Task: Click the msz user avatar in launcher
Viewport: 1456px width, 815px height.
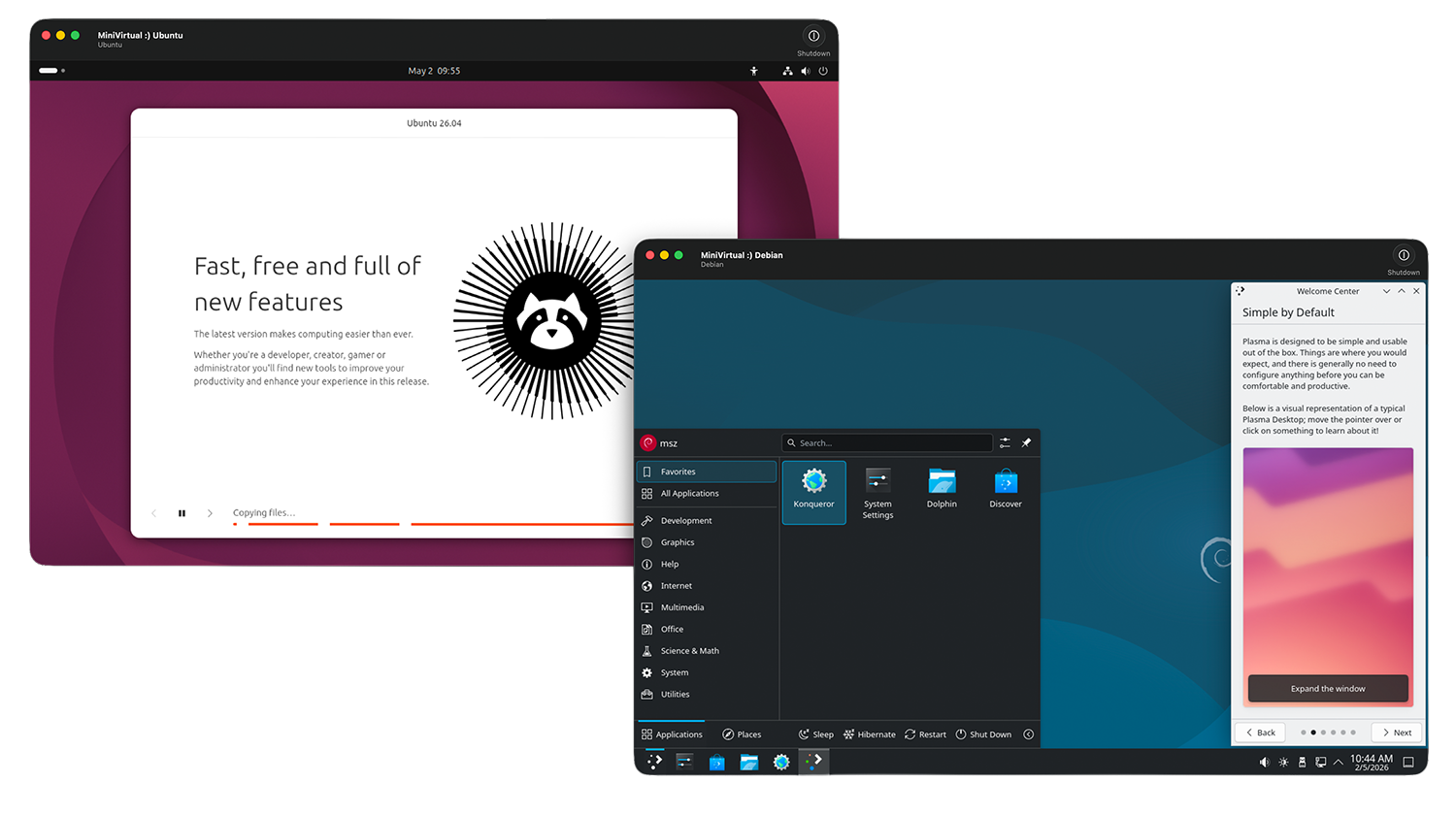Action: click(648, 443)
